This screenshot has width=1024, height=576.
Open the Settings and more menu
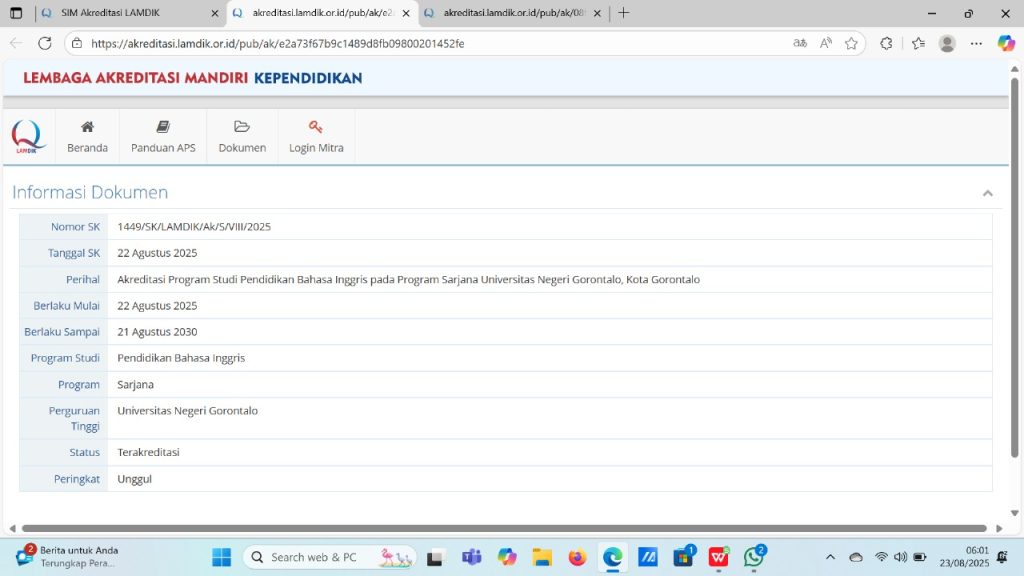tap(976, 43)
